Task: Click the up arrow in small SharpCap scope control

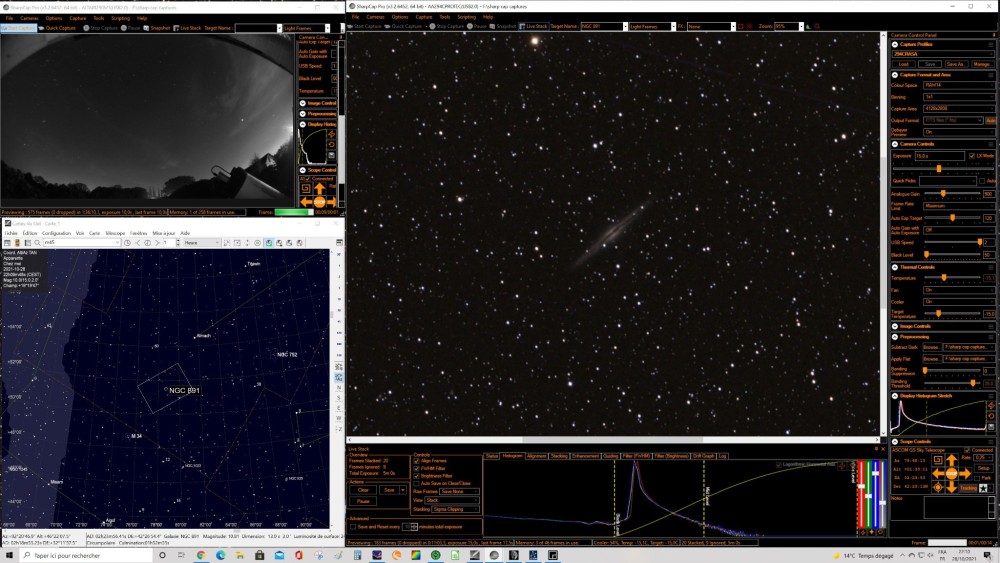Action: 320,189
